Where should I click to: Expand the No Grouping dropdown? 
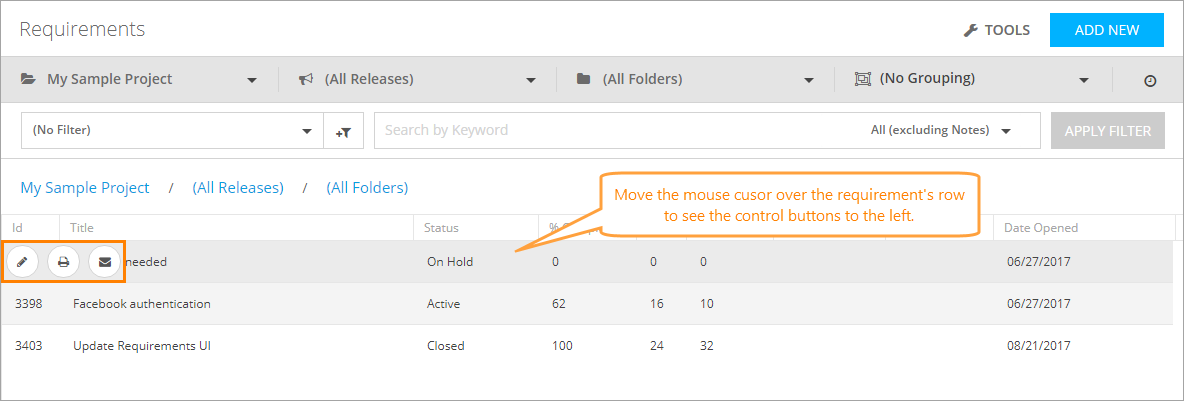click(972, 79)
